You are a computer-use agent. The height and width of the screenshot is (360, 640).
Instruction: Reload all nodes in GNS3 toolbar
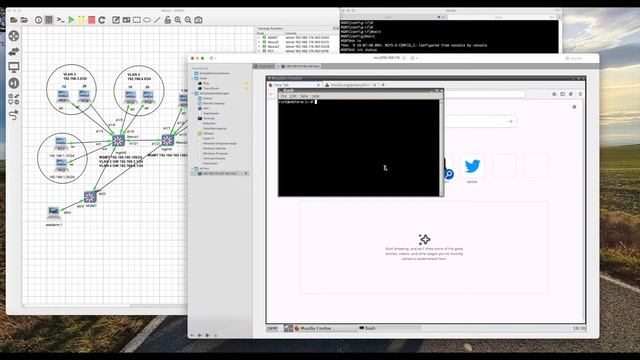(102, 20)
